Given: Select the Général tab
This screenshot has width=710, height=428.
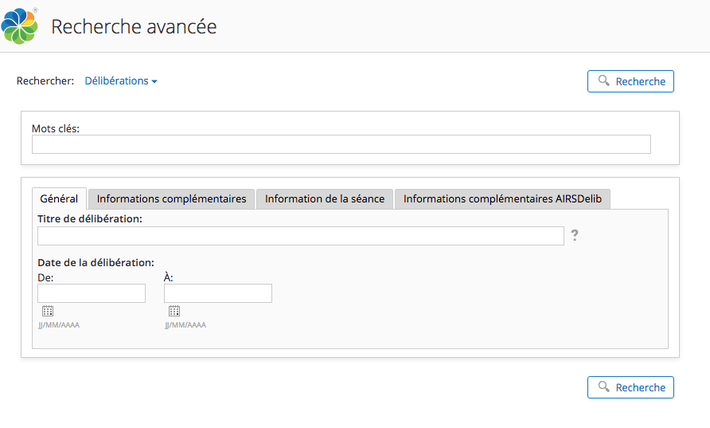Looking at the screenshot, I should [59, 199].
